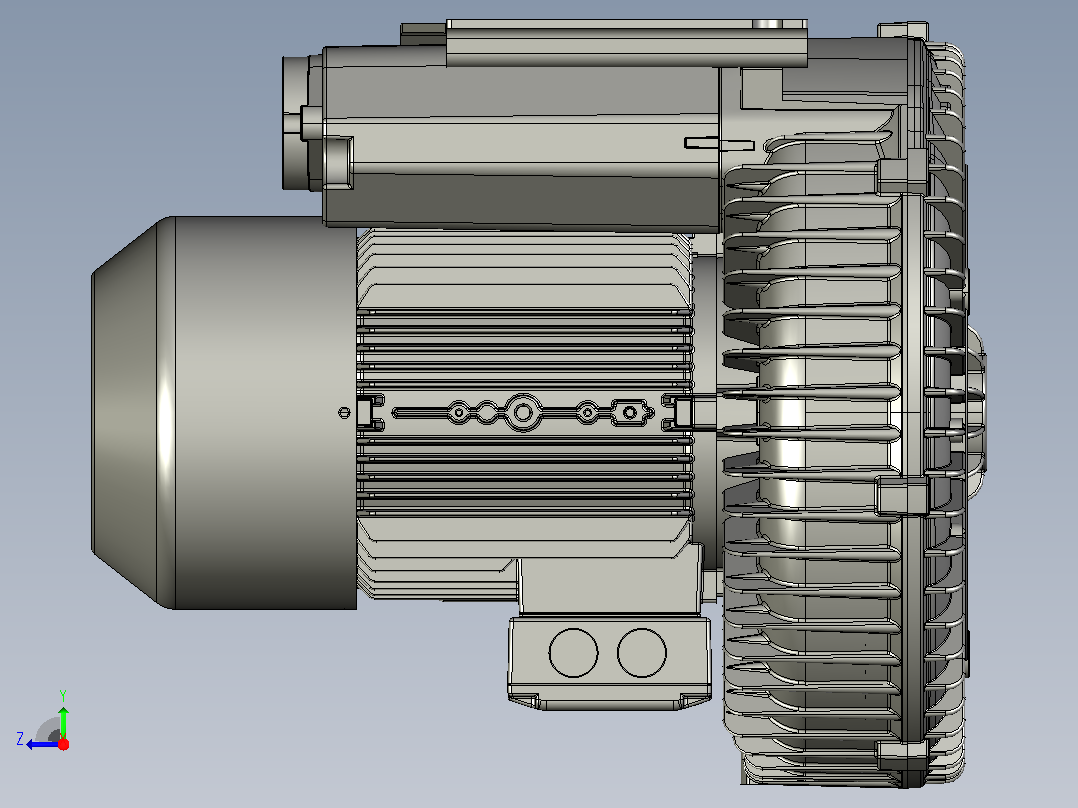Select the large central round boss on motor body

point(523,413)
